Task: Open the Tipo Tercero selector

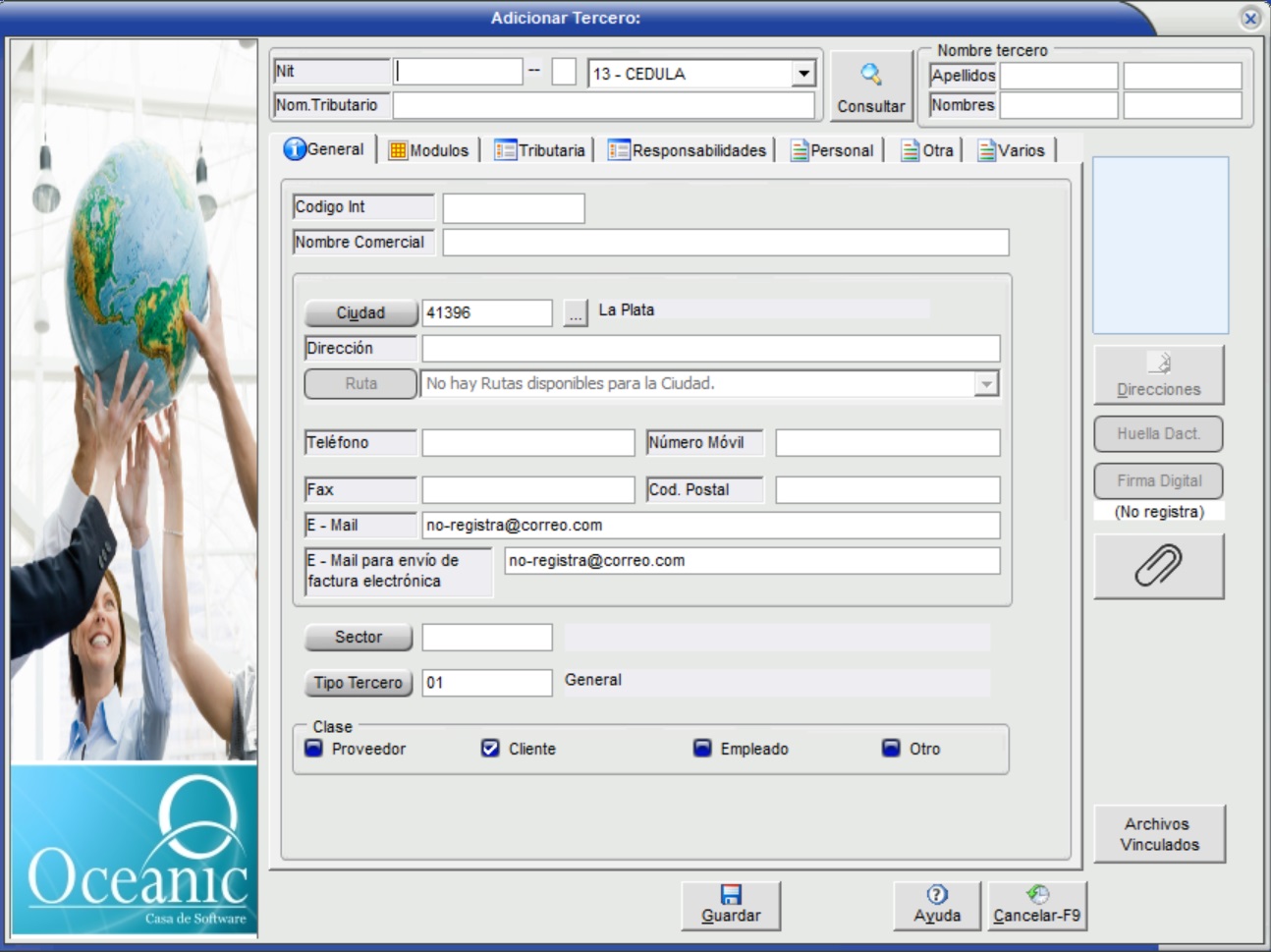Action: click(x=359, y=683)
